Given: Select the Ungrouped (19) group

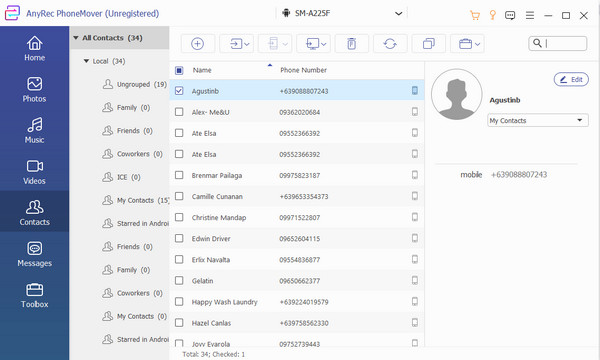Looking at the screenshot, I should (135, 84).
